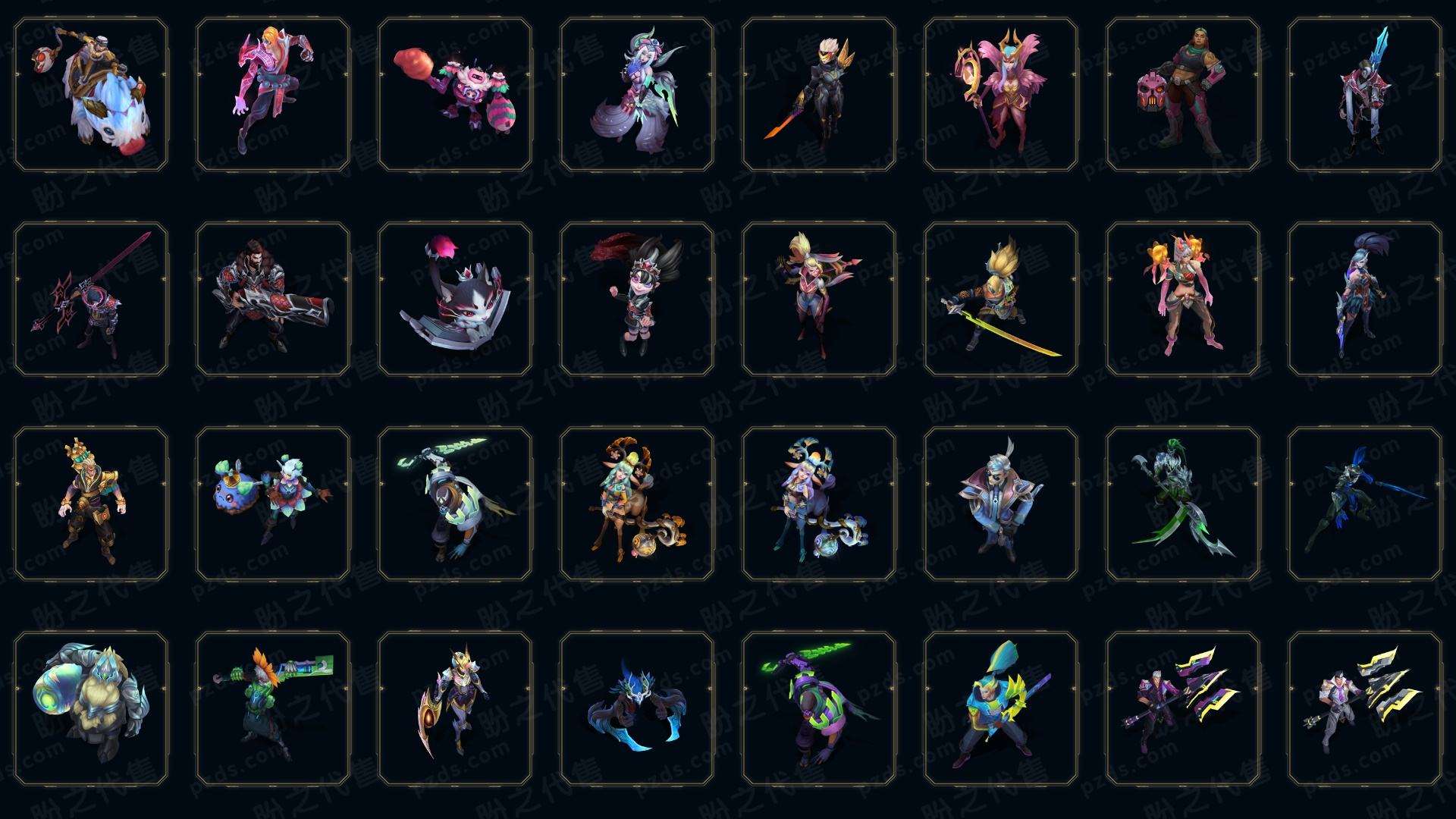Select the purple and green crouching axe skin
The image size is (1456, 819).
(819, 708)
